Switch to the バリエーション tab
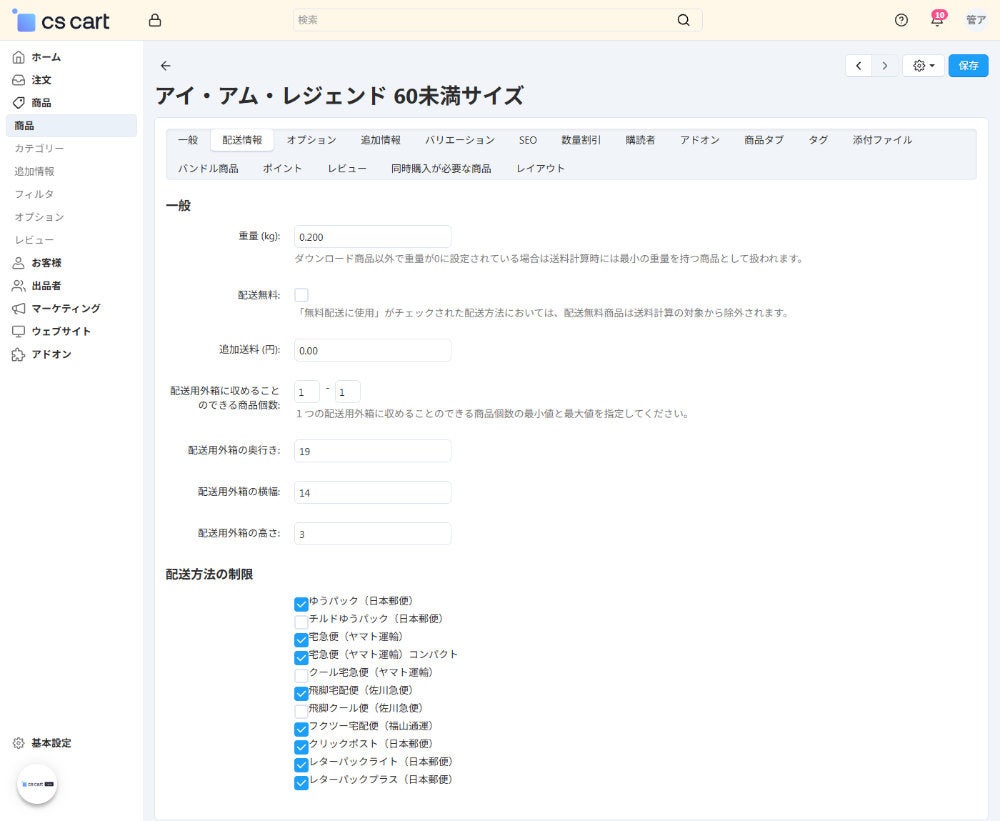Screen dimensions: 1000x821 click(x=460, y=140)
